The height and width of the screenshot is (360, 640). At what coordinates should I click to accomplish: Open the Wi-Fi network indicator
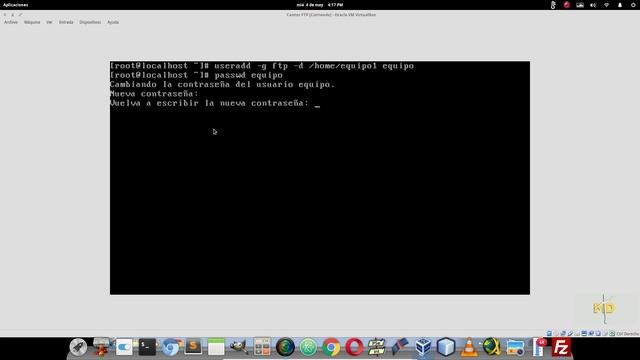tap(607, 5)
